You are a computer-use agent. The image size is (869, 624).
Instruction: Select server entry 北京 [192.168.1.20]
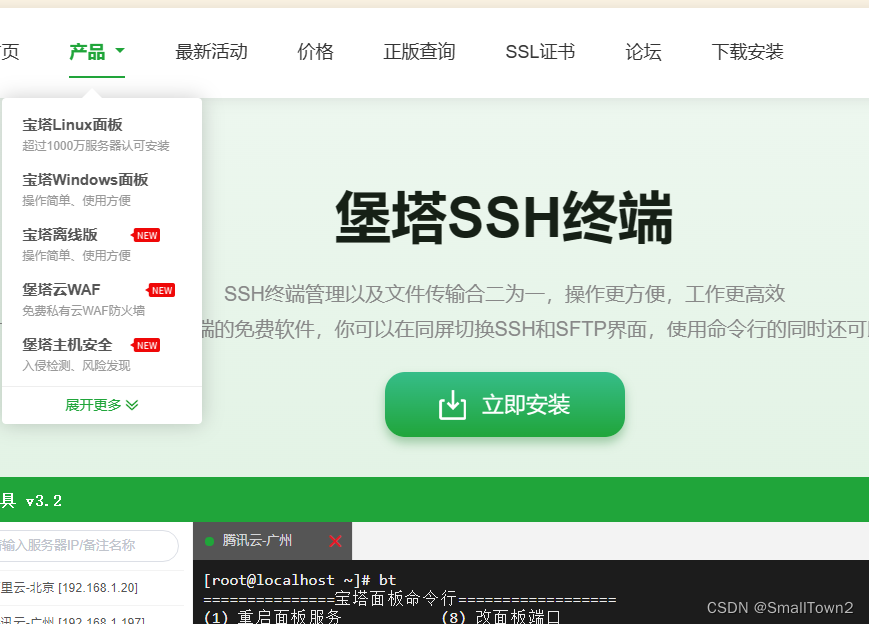69,587
